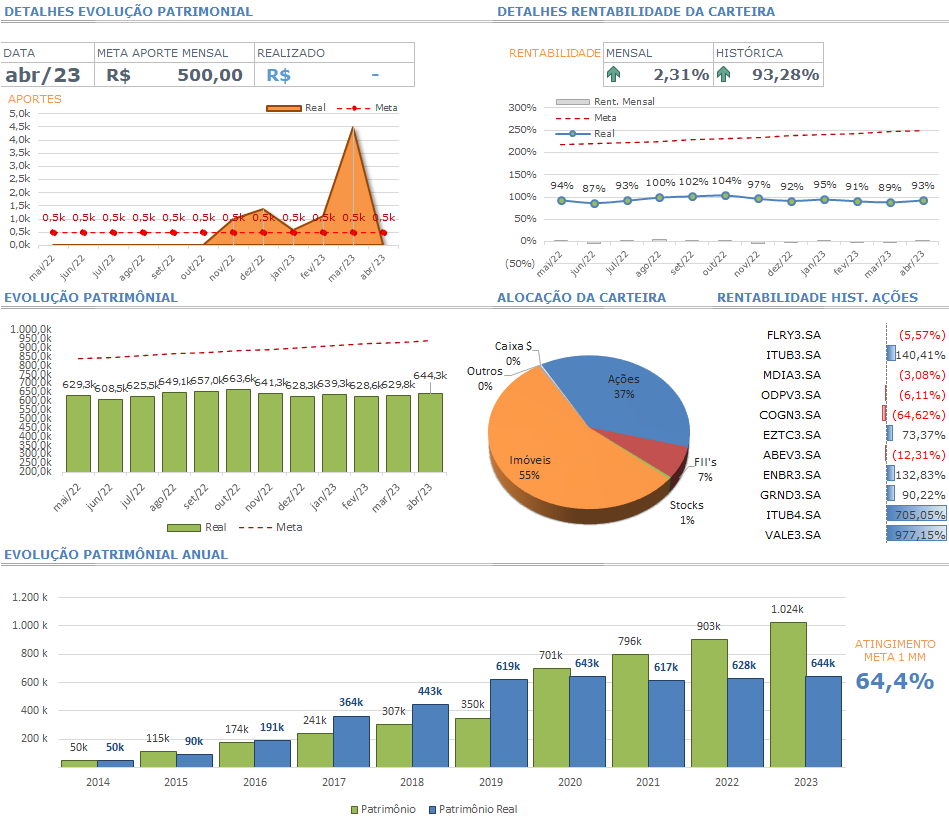Viewport: 949px width, 826px height.
Task: Click the green arrow beside 2,31% mensal
Action: [x=613, y=74]
